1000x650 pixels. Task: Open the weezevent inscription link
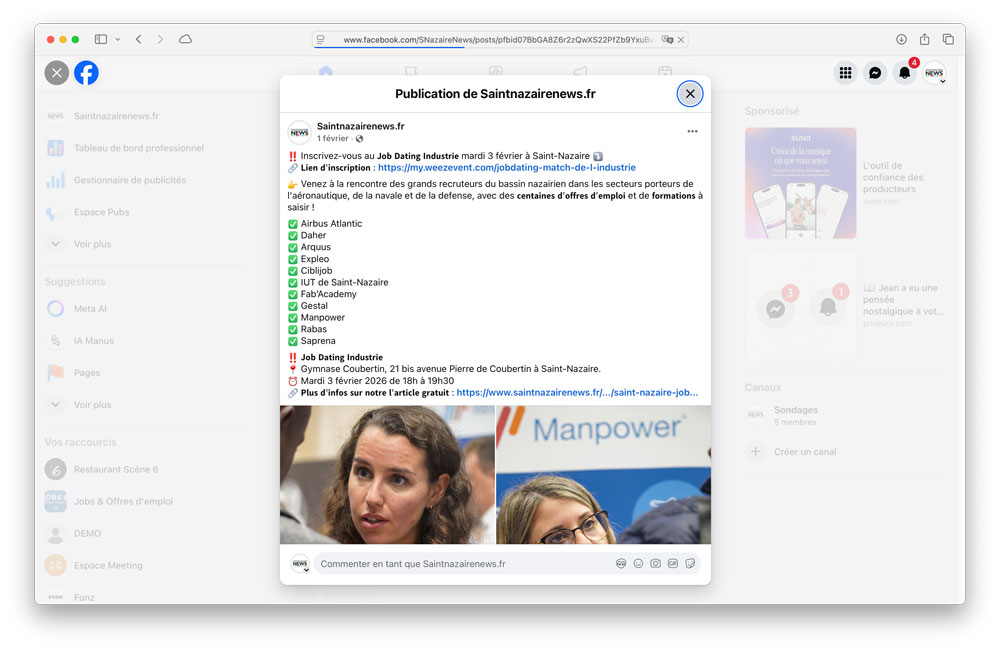pos(506,168)
